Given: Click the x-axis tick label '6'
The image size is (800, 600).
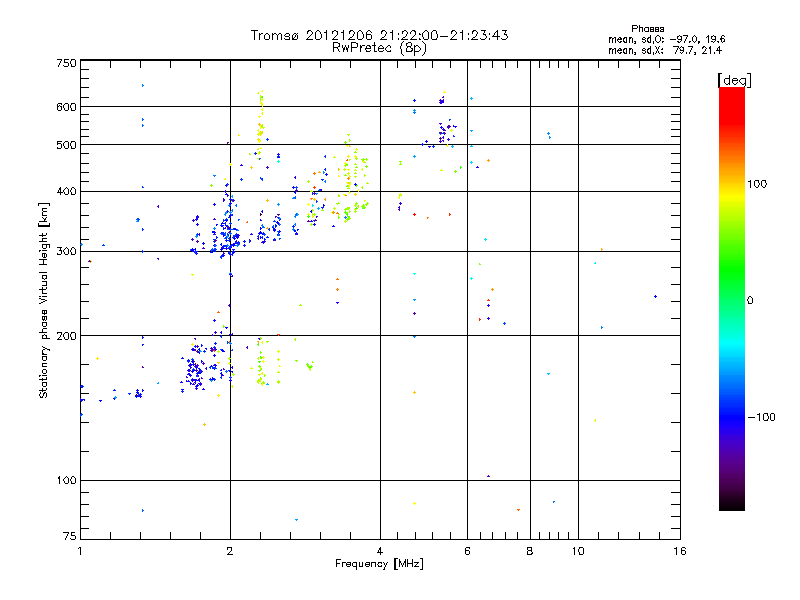Looking at the screenshot, I should 467,551.
